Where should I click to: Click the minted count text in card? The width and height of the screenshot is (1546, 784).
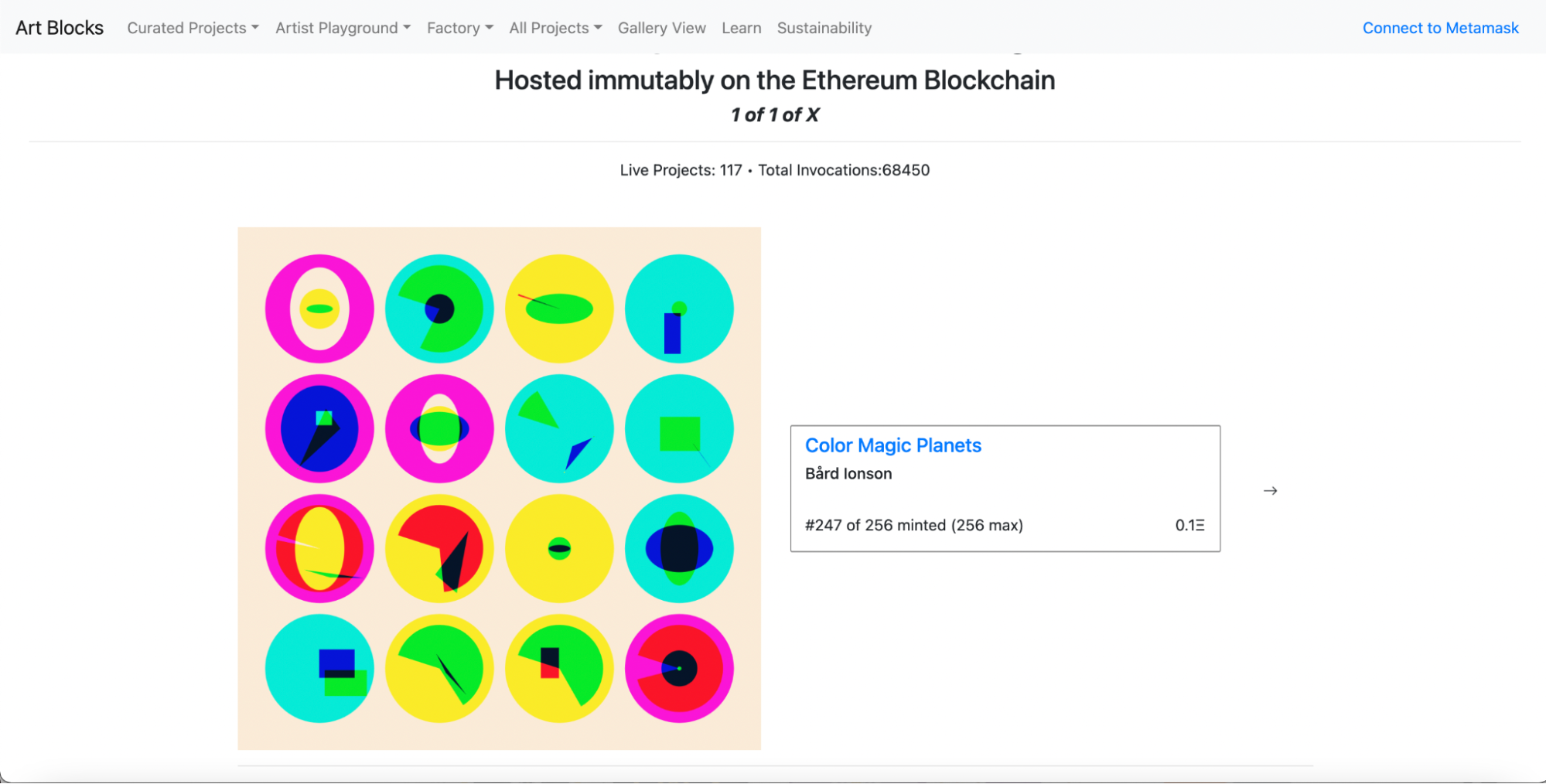coord(913,525)
